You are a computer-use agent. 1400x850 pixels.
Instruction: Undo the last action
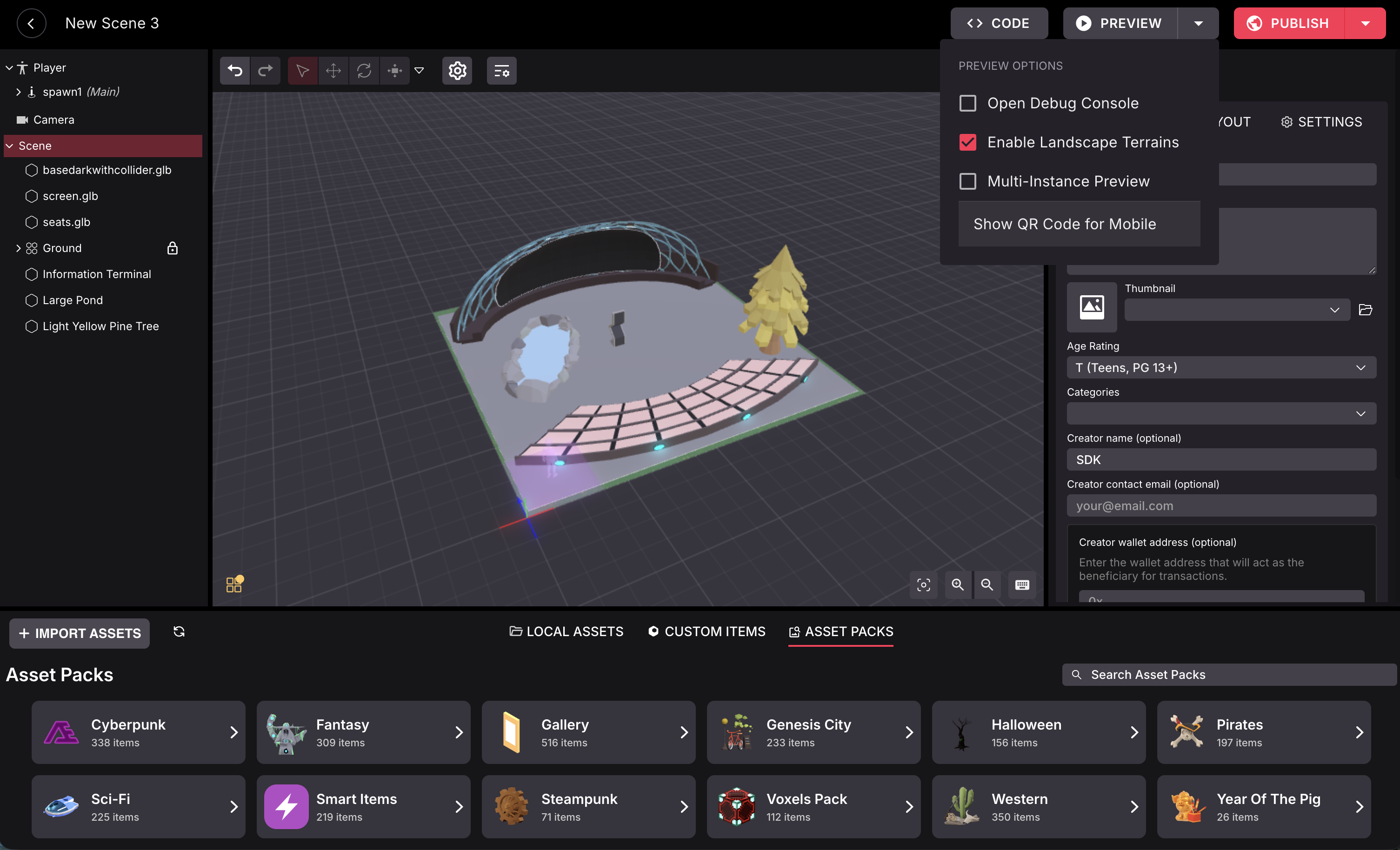(235, 71)
